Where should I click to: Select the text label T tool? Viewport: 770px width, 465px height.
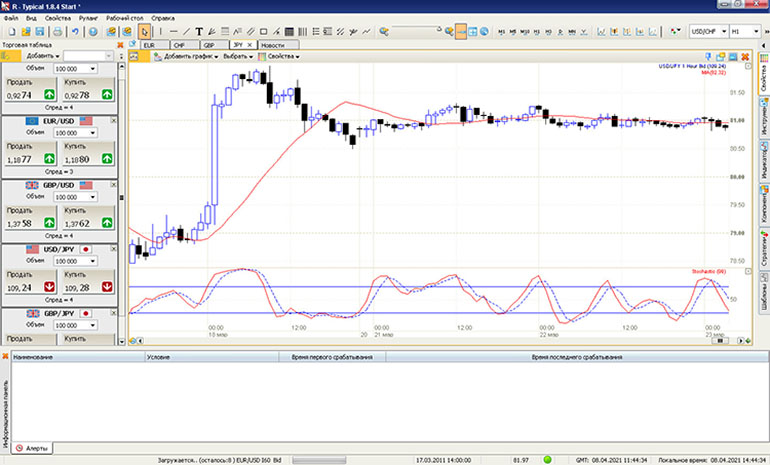point(199,32)
